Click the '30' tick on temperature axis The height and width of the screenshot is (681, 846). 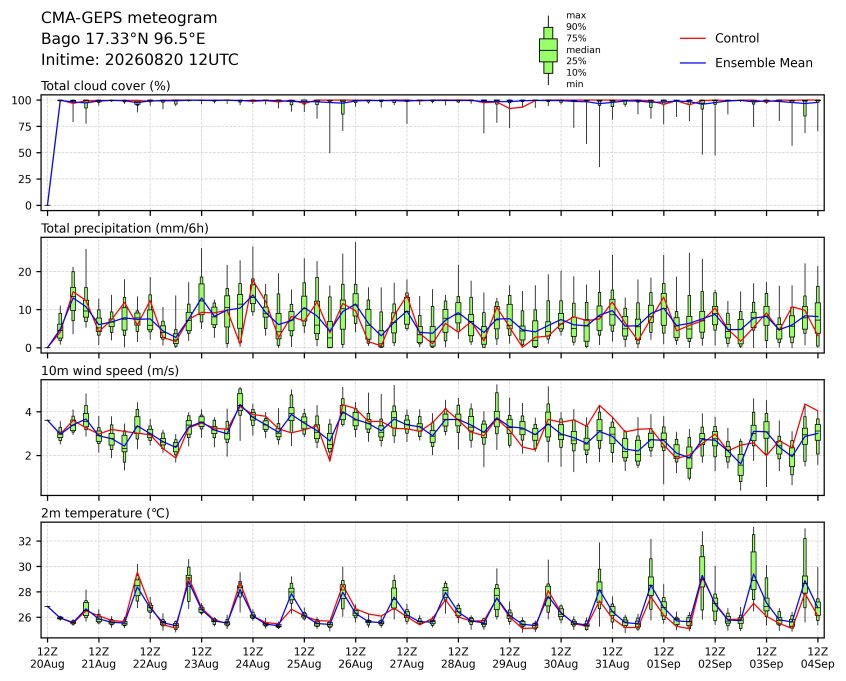click(26, 567)
